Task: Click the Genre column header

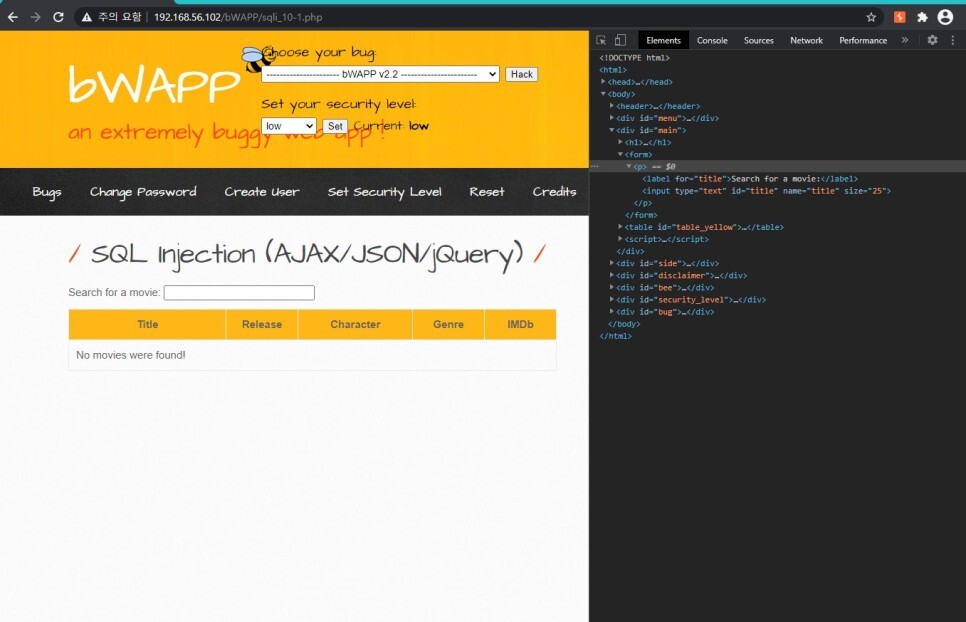Action: 448,325
